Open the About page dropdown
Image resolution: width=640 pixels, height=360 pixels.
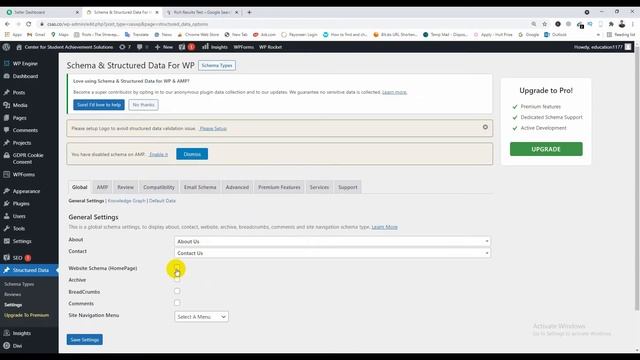tap(332, 241)
